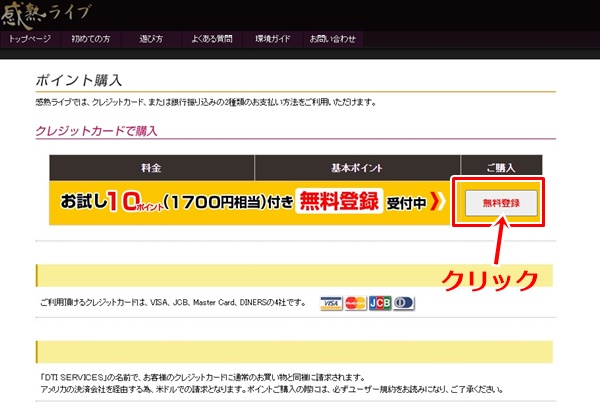Click the 無料登録 button

coord(501,203)
